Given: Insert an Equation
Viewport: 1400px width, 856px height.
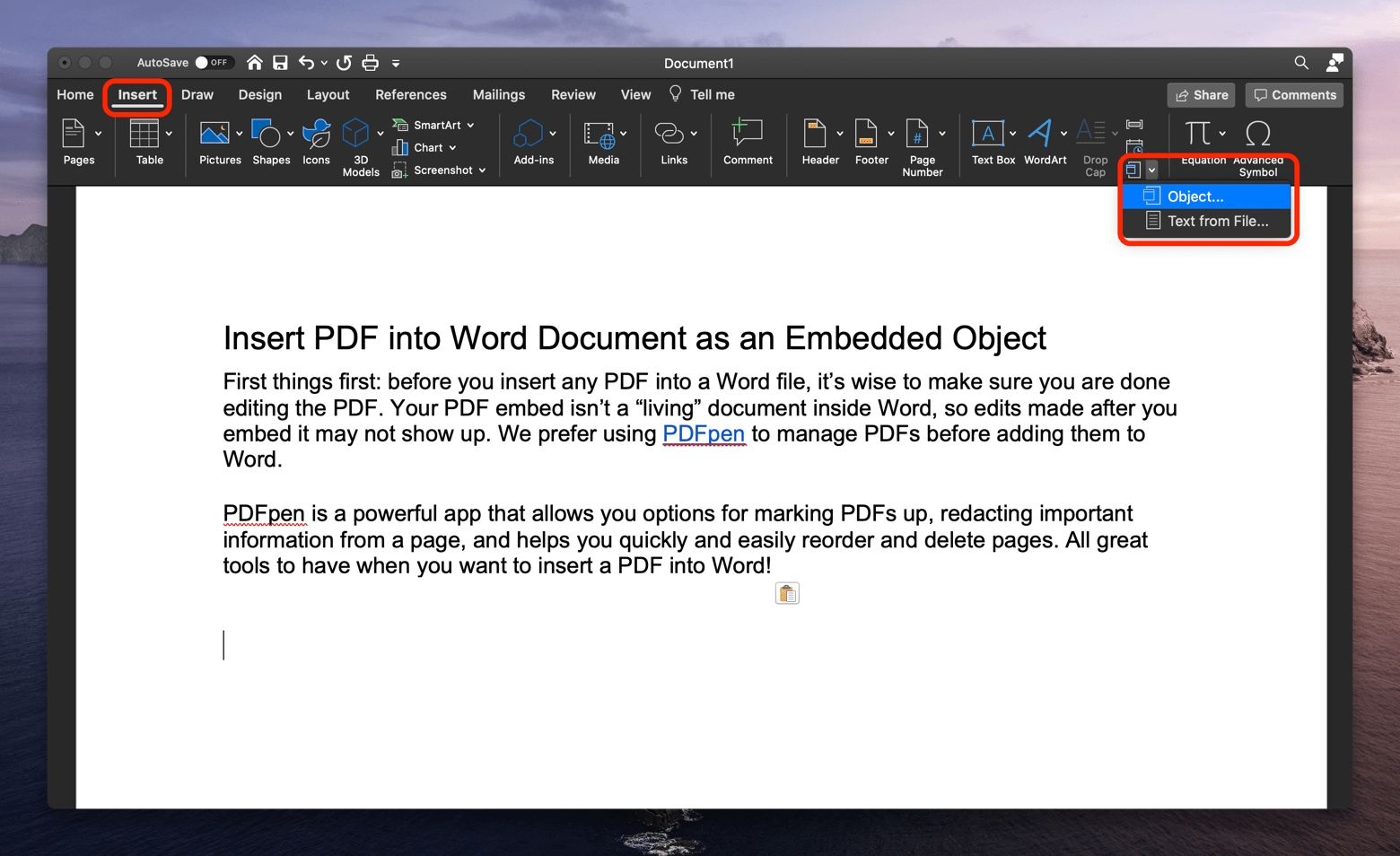Looking at the screenshot, I should [1200, 135].
